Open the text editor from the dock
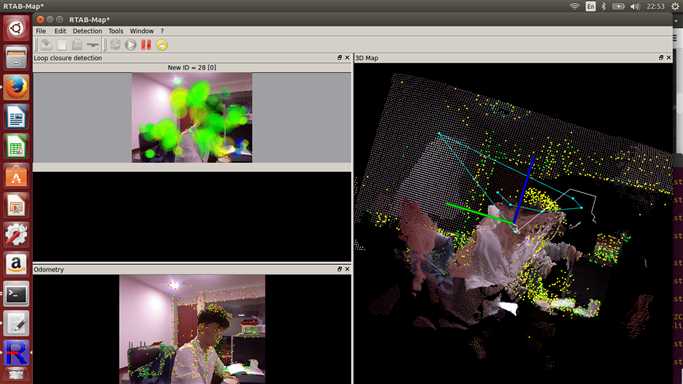The image size is (683, 384). [16, 324]
